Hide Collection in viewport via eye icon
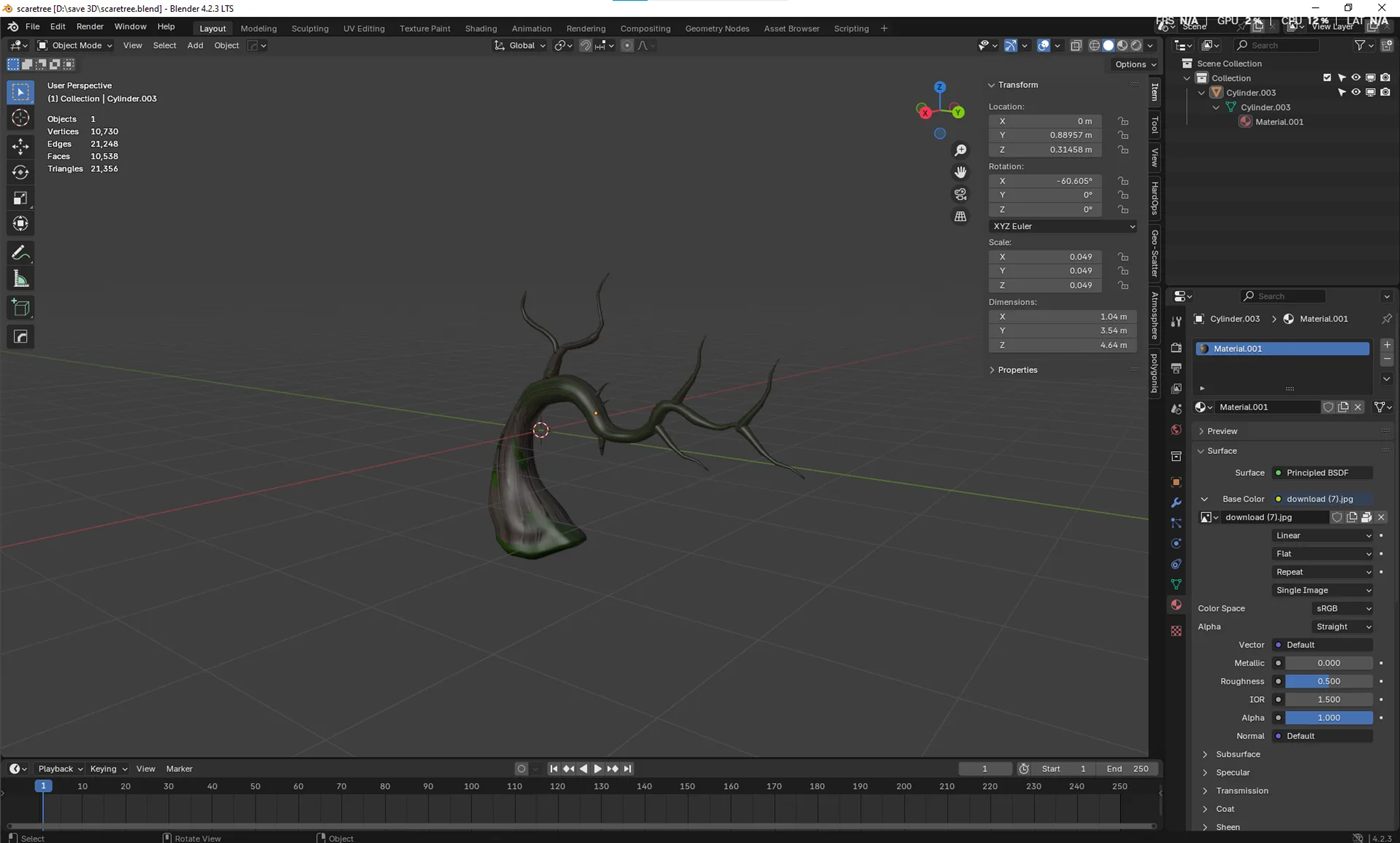The image size is (1400, 843). [x=1356, y=78]
